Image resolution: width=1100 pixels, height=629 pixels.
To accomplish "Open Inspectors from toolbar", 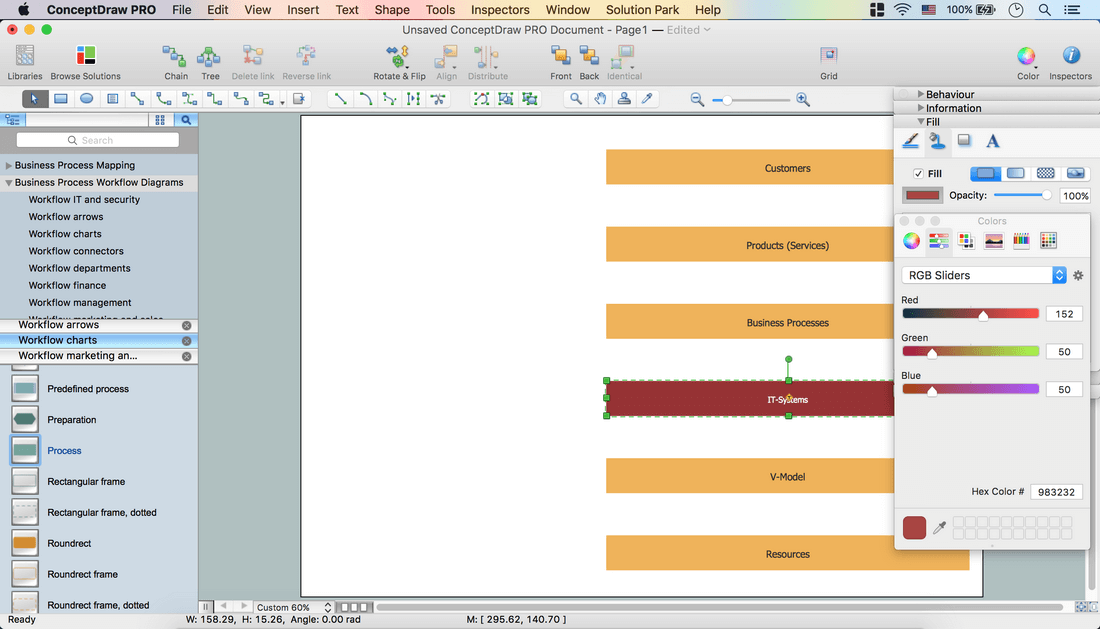I will (1070, 62).
